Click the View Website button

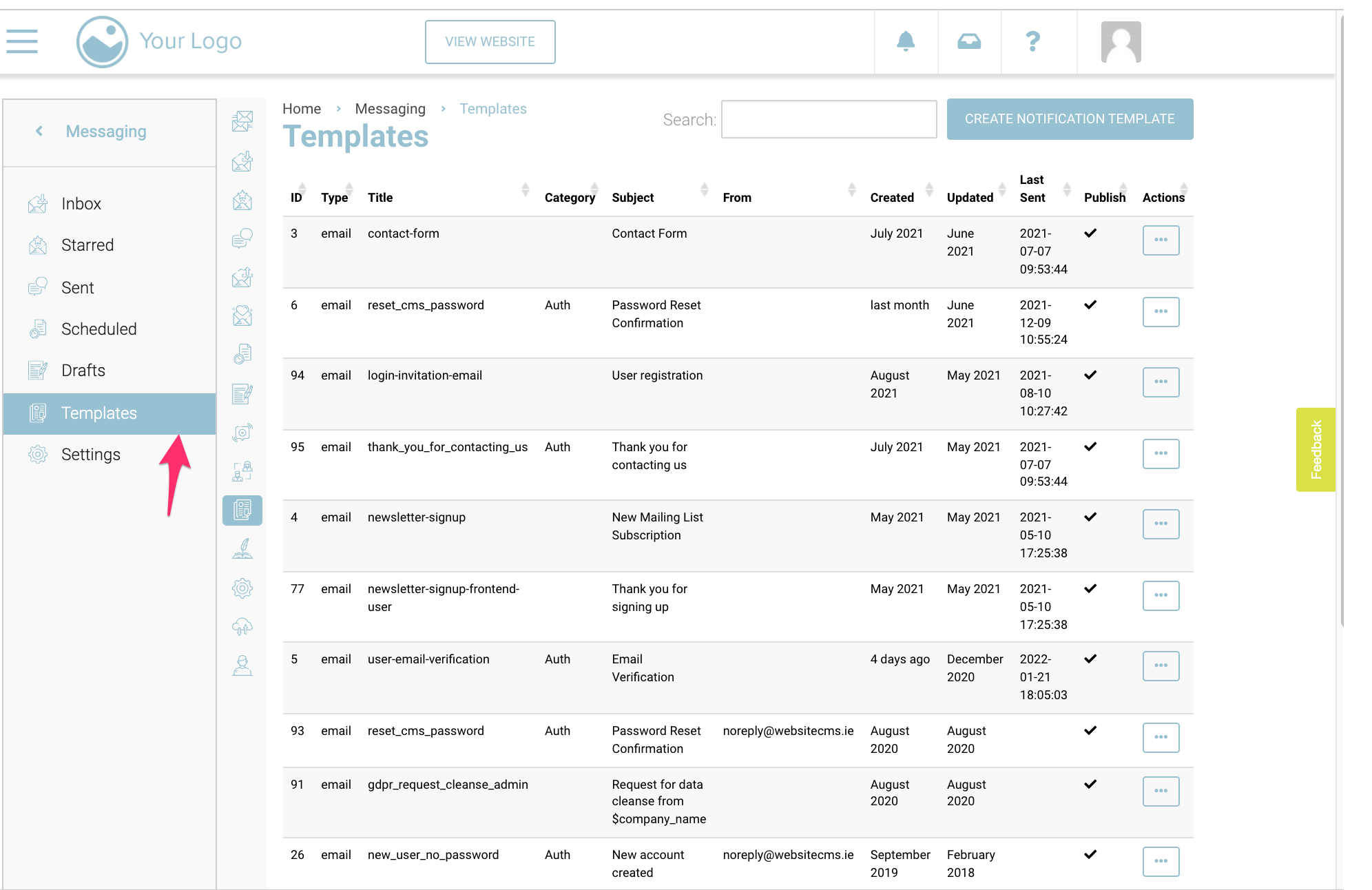tap(490, 42)
